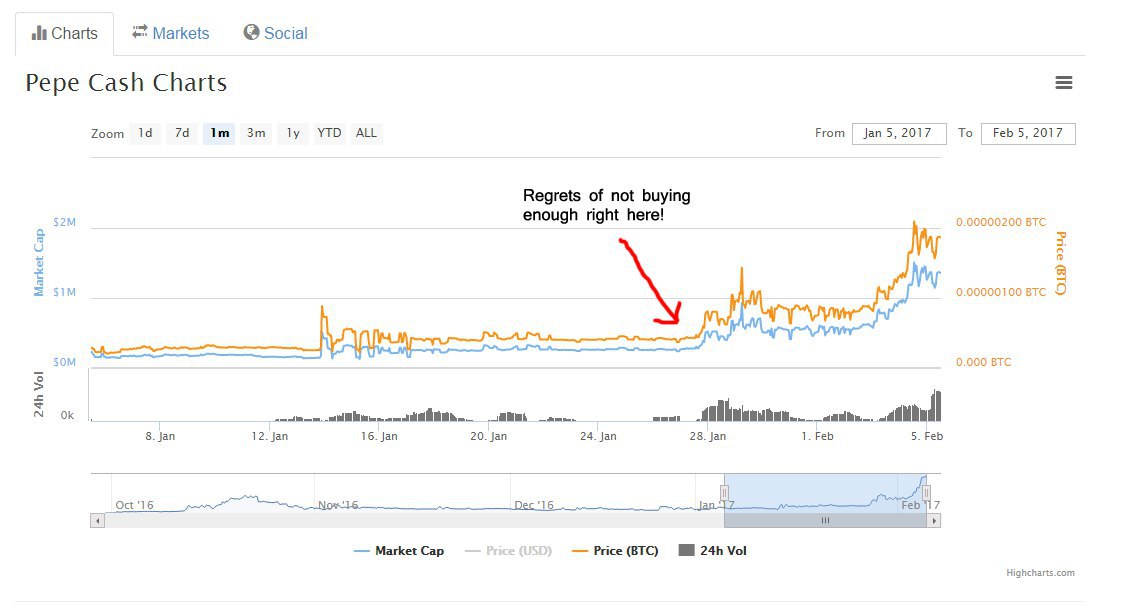Open the Highcharts.com credit link
Viewport: 1122px width, 608px height.
(x=1040, y=573)
